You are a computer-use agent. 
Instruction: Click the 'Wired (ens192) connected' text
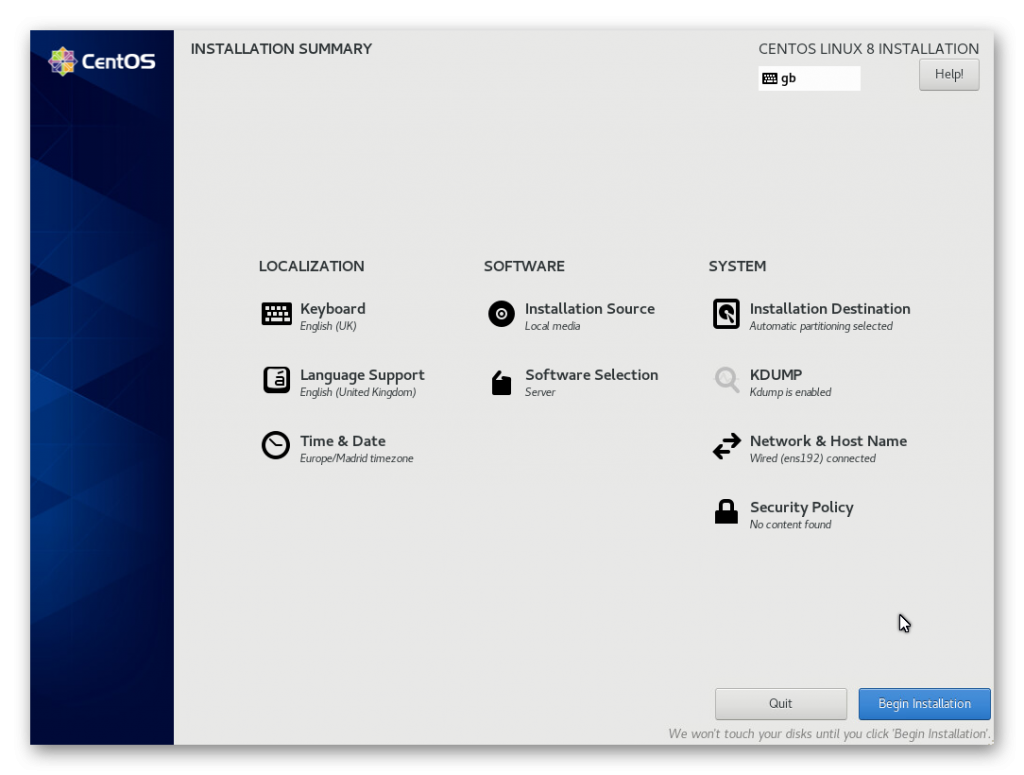812,458
